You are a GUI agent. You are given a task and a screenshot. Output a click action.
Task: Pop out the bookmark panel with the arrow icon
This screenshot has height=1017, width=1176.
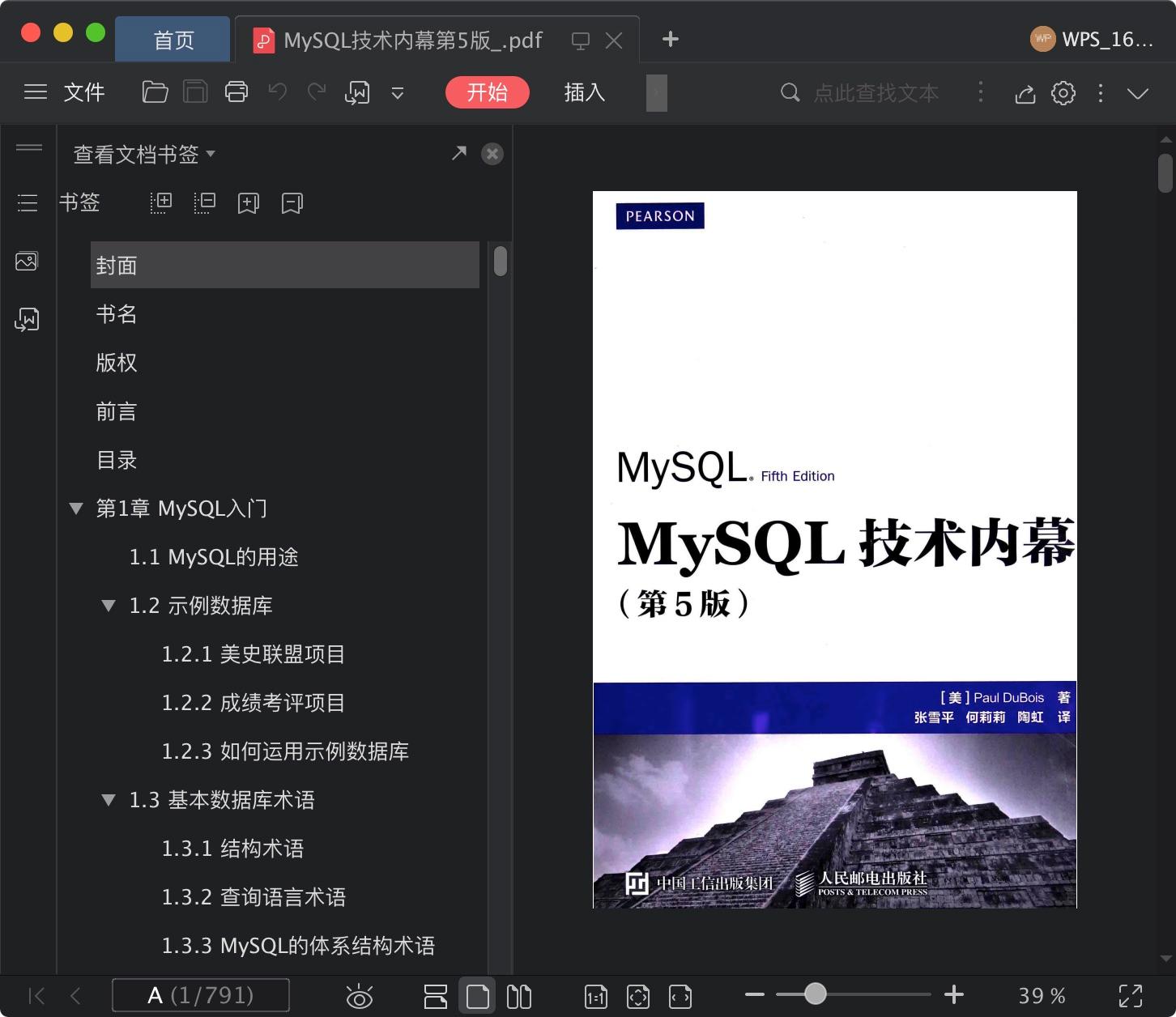tap(459, 153)
